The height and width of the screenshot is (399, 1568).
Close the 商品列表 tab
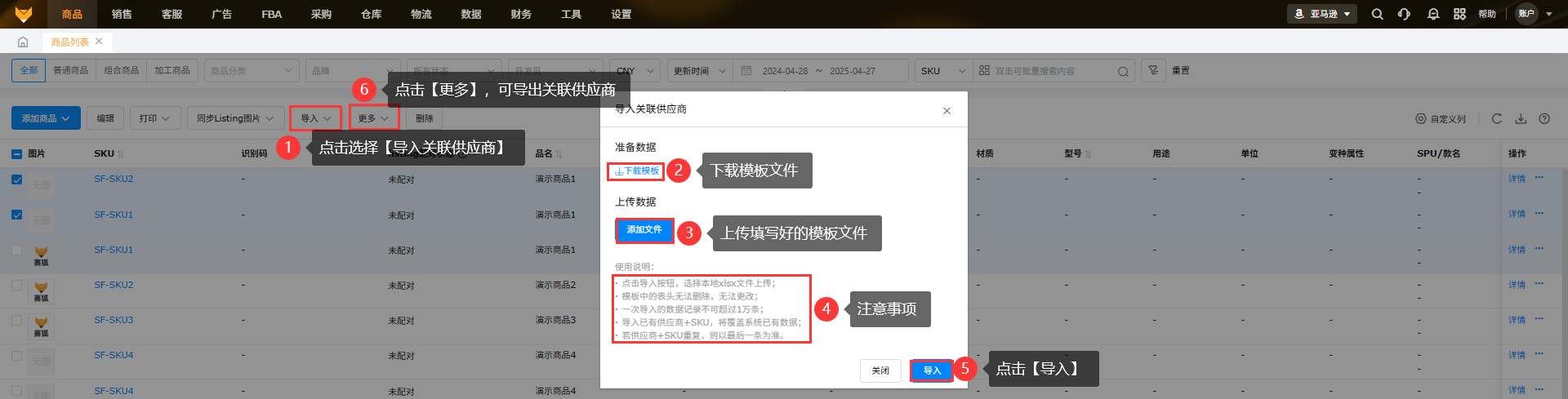(x=99, y=41)
